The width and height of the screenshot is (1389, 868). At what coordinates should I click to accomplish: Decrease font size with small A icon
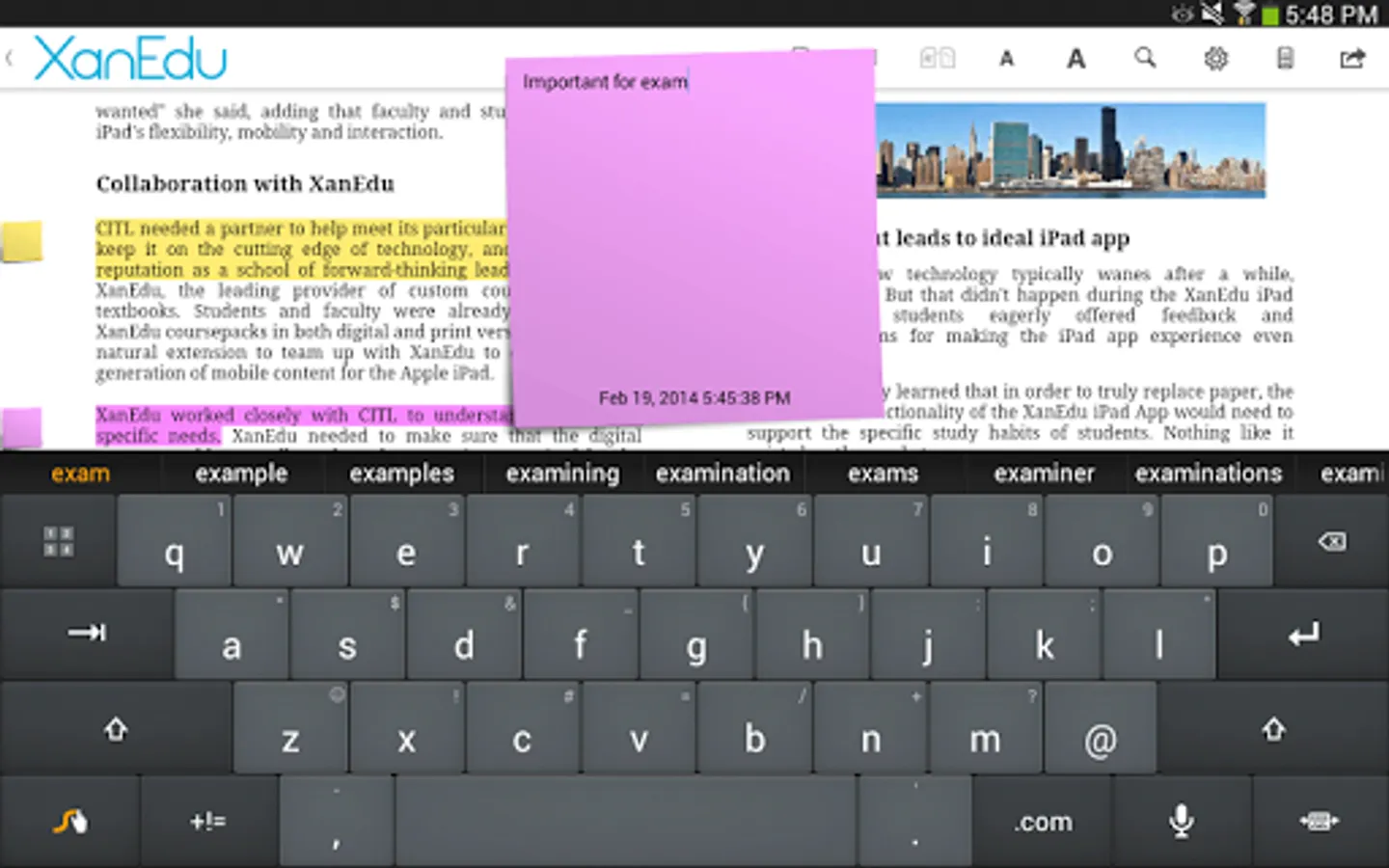[x=1006, y=60]
